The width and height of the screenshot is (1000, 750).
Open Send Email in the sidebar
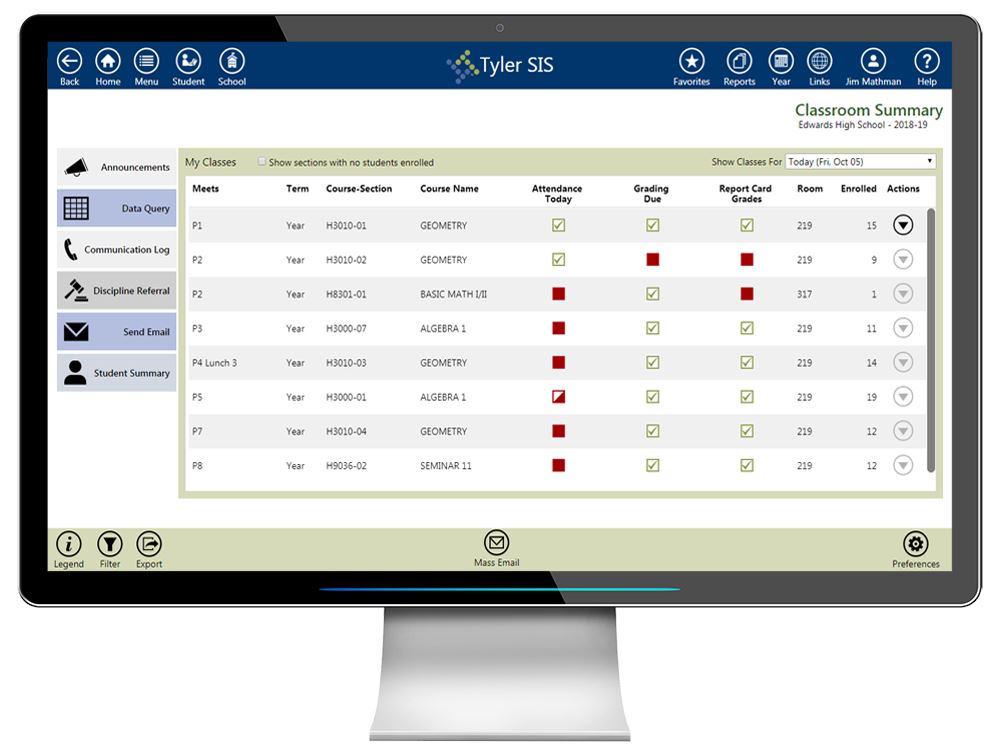117,332
